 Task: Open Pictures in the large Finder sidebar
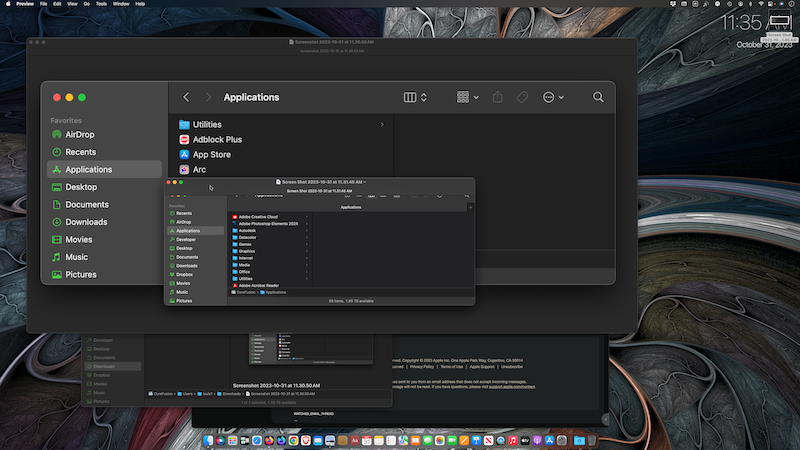pos(80,274)
